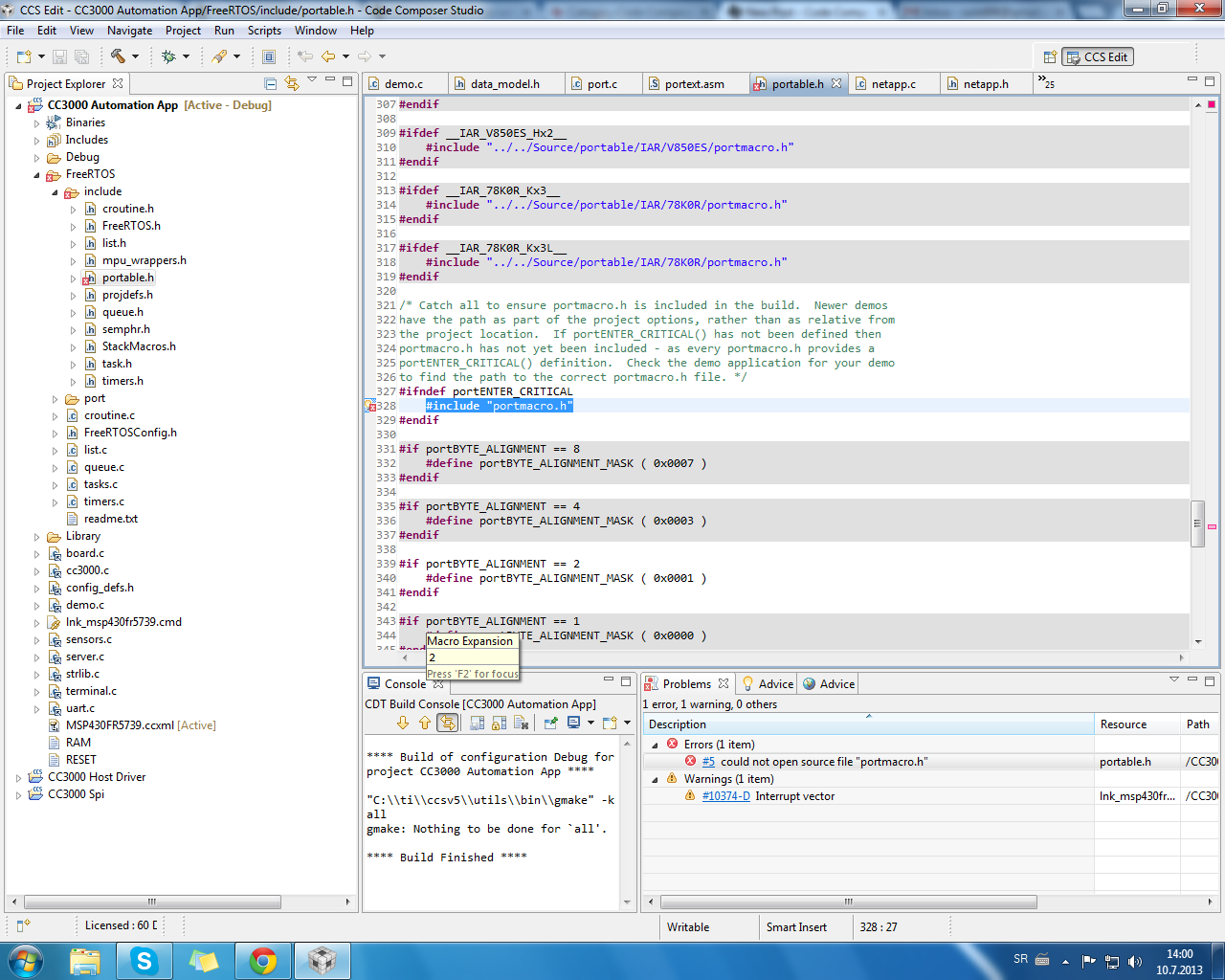Click Previous Error up arrow in Console
The width and height of the screenshot is (1225, 980).
coord(425,724)
